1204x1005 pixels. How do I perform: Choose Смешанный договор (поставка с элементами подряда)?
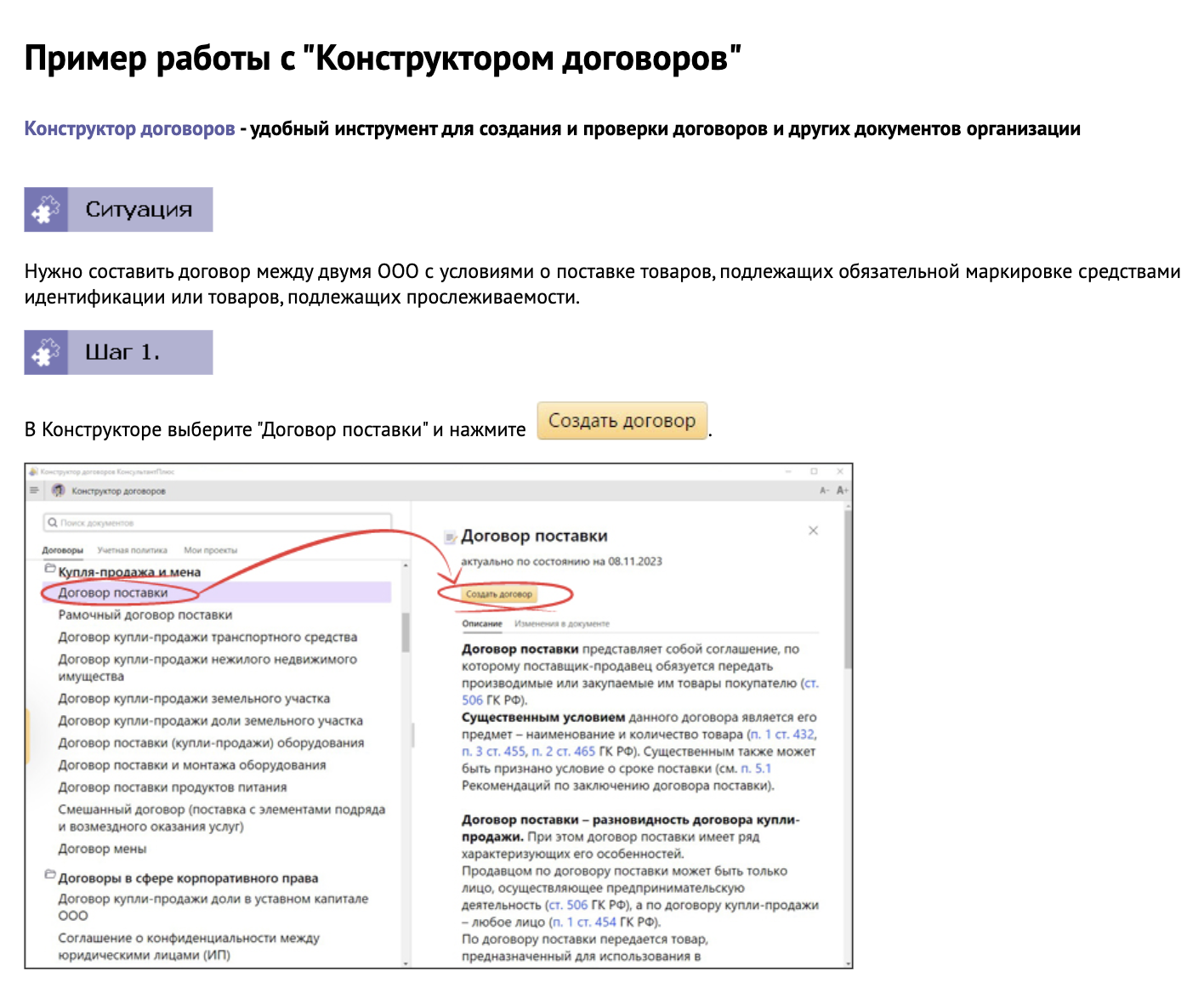coord(221,817)
